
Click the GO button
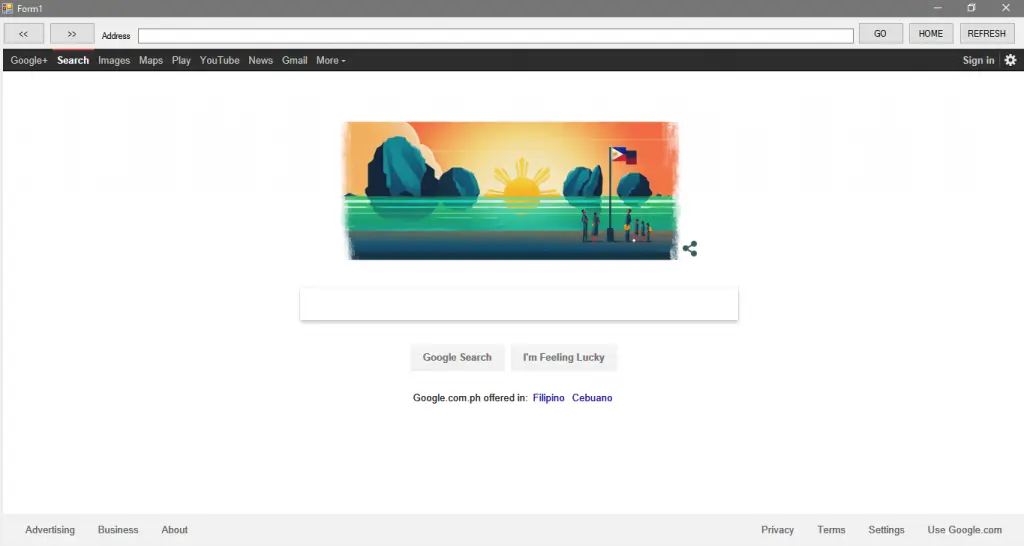coord(880,34)
